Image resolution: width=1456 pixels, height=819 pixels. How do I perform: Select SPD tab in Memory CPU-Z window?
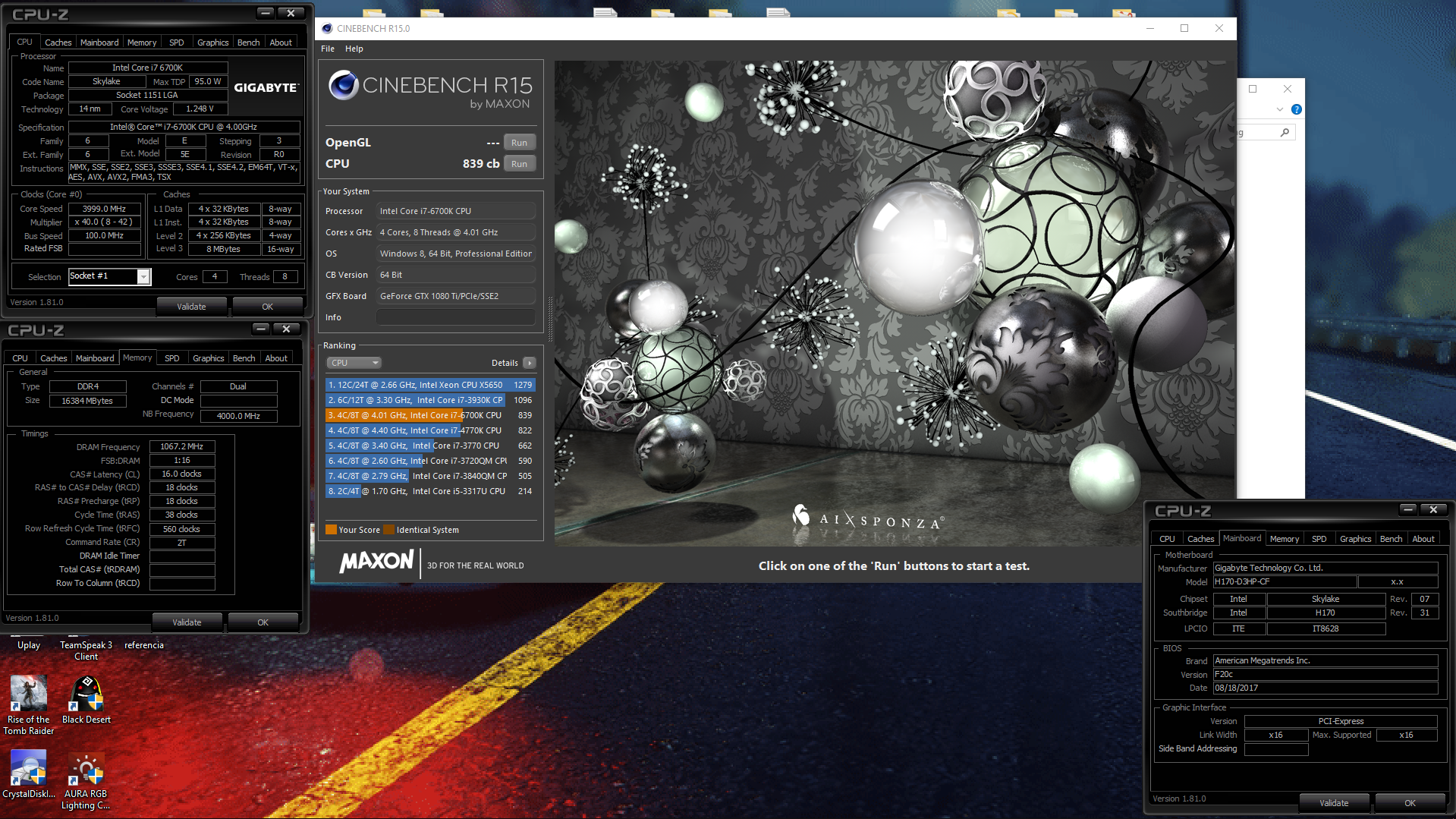[x=172, y=358]
